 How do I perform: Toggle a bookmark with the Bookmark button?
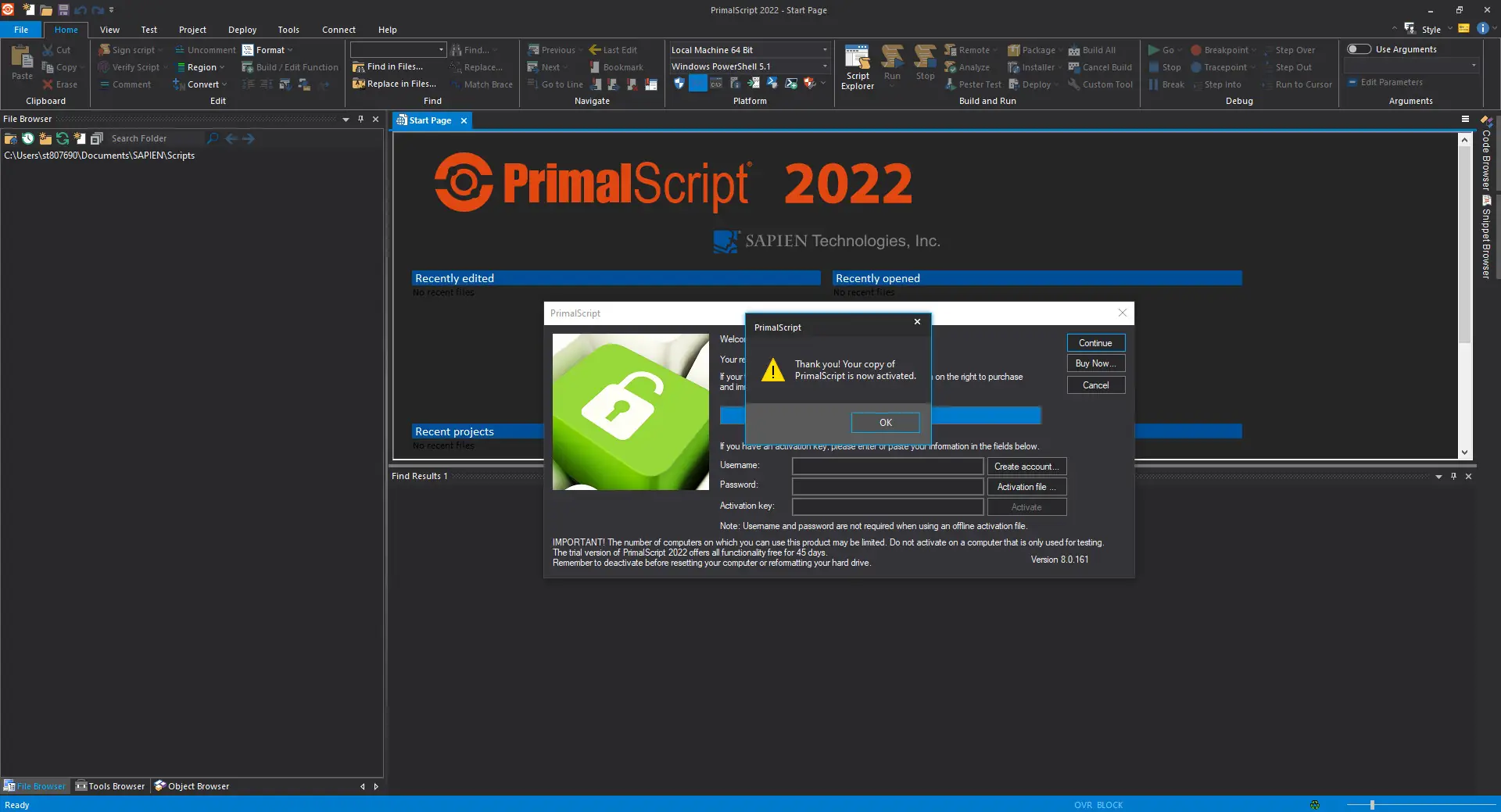point(617,67)
